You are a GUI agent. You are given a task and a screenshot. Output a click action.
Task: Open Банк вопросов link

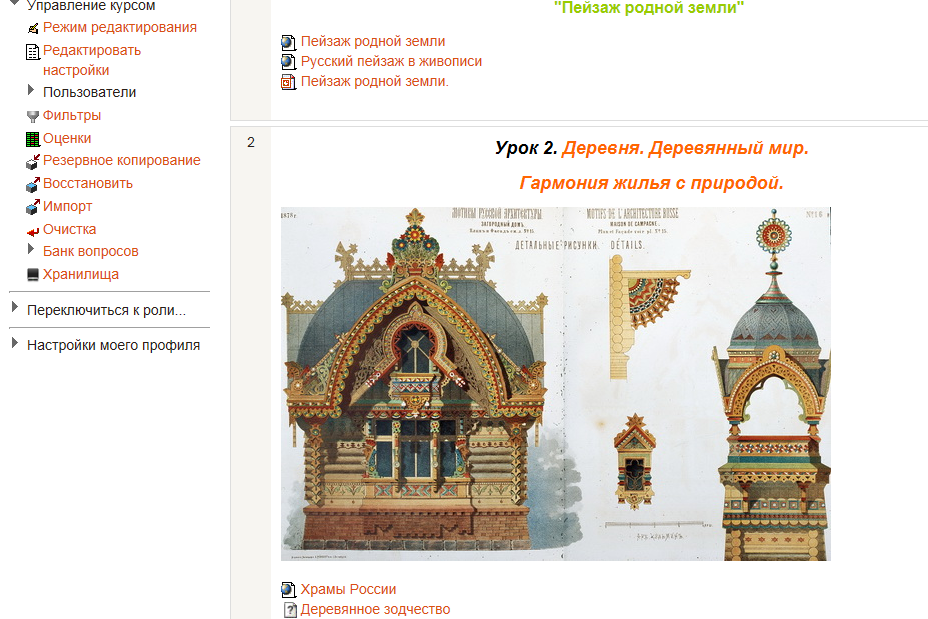click(x=91, y=252)
